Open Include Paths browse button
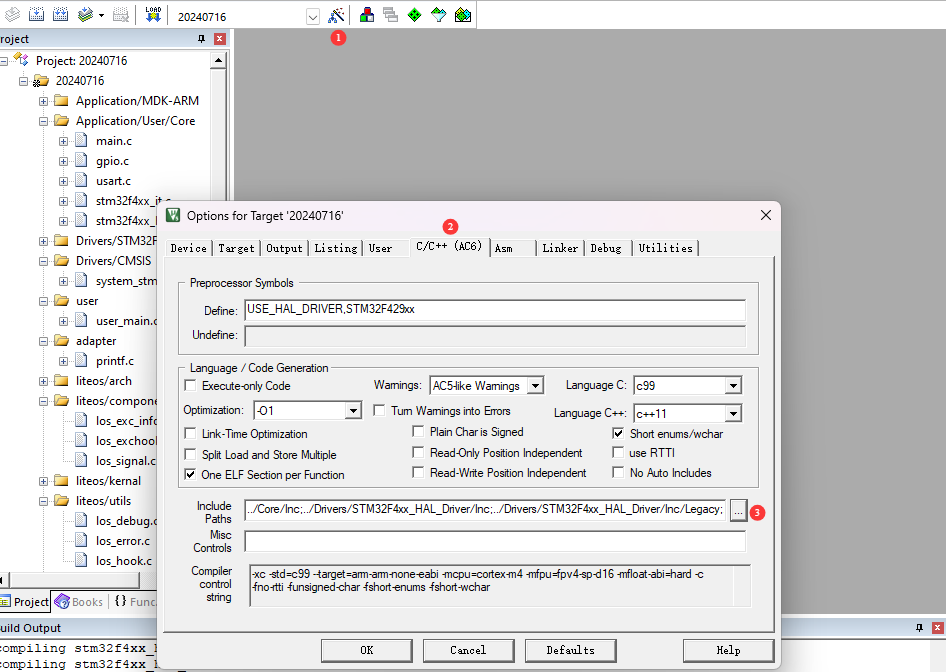 pyautogui.click(x=738, y=510)
